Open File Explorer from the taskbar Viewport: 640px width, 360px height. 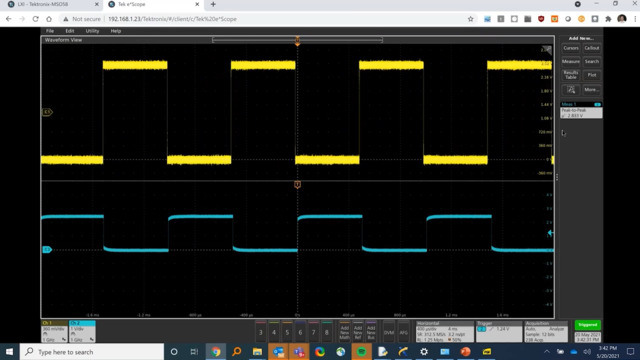[257, 351]
